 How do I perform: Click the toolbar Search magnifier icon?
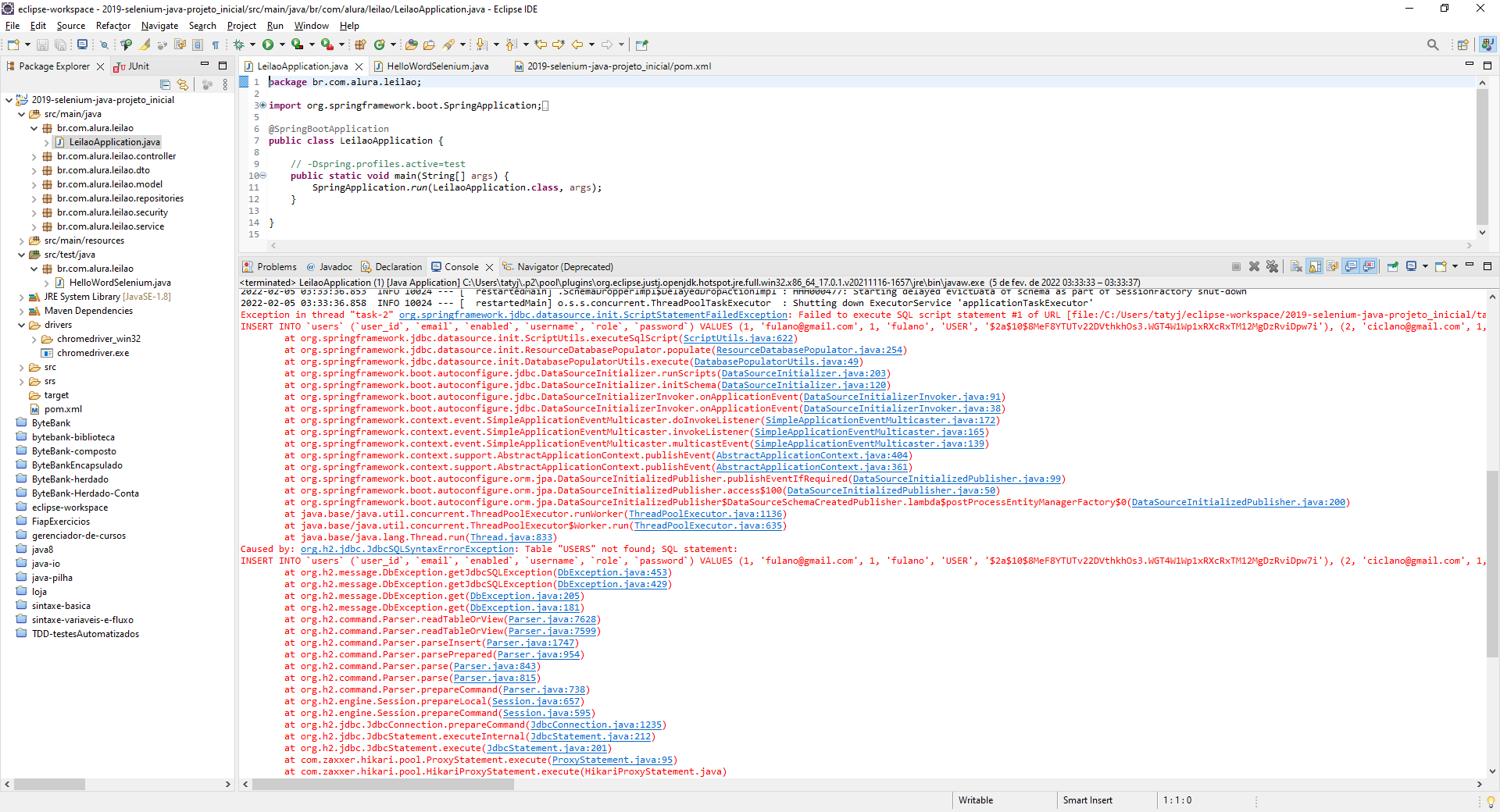pyautogui.click(x=1433, y=45)
